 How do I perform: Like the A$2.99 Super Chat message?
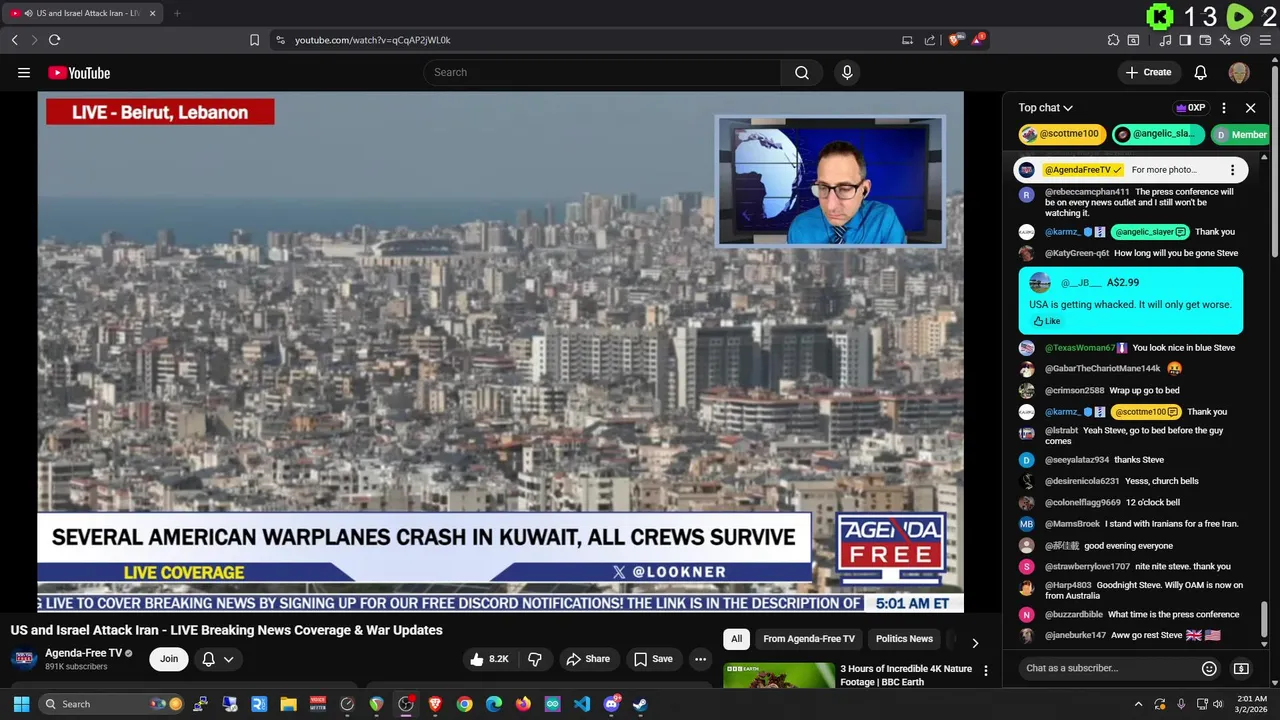pos(1047,321)
